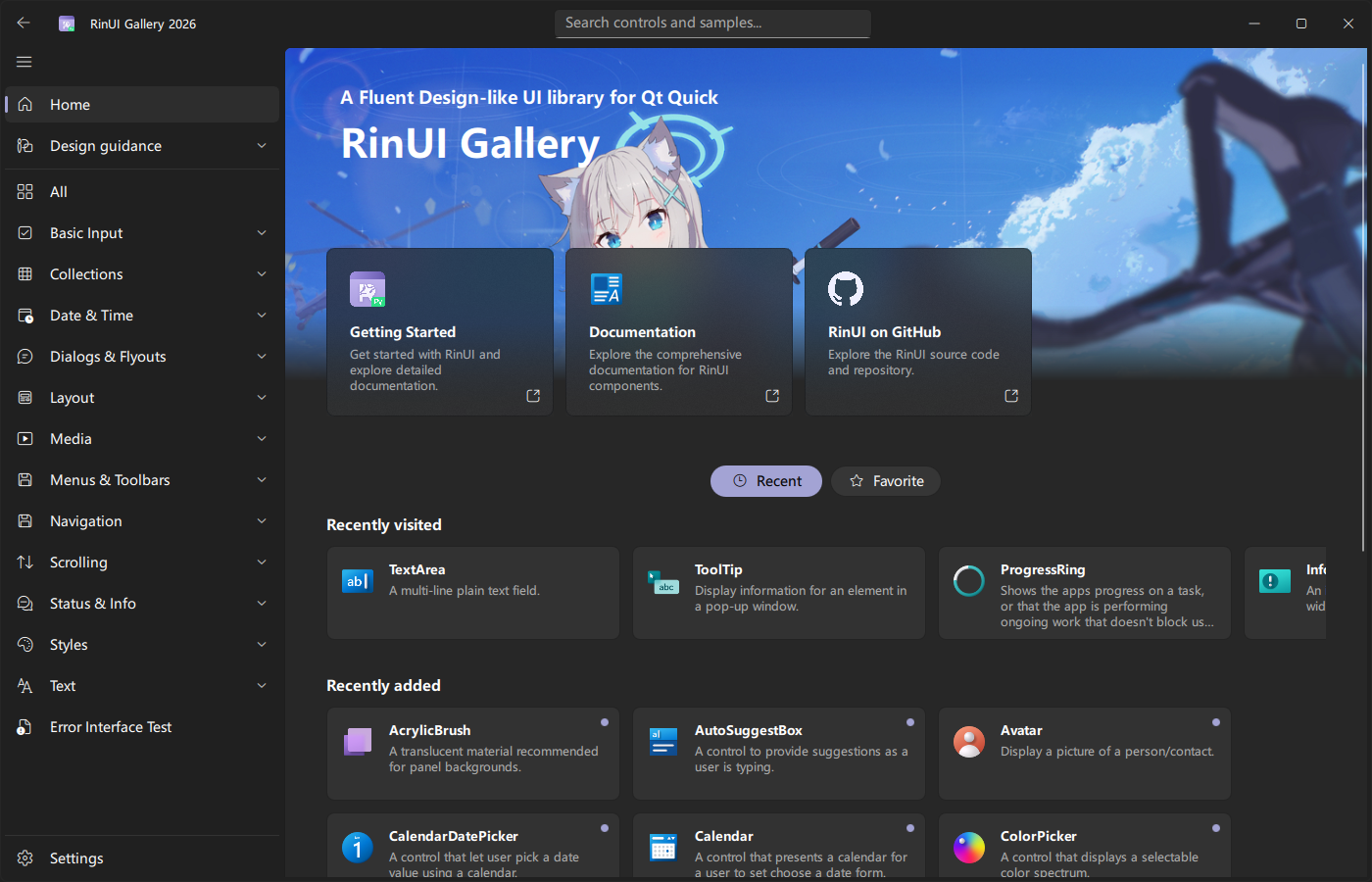Open the Scrolling section in sidebar

(142, 563)
